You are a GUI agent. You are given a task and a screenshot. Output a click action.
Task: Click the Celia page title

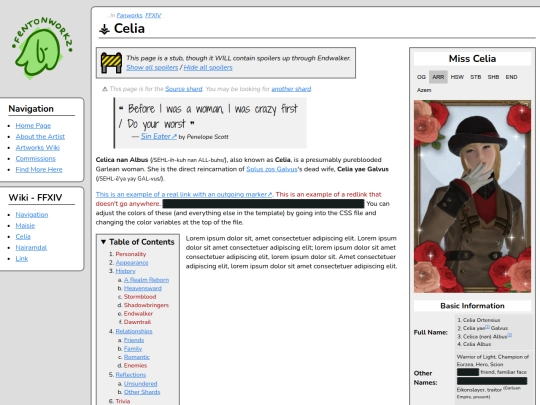click(129, 29)
